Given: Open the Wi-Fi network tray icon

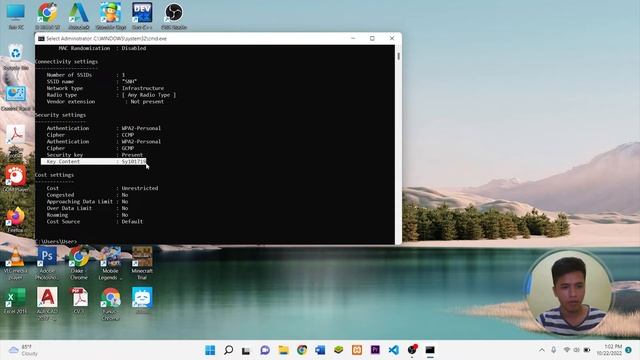Looking at the screenshot, I should tap(567, 350).
